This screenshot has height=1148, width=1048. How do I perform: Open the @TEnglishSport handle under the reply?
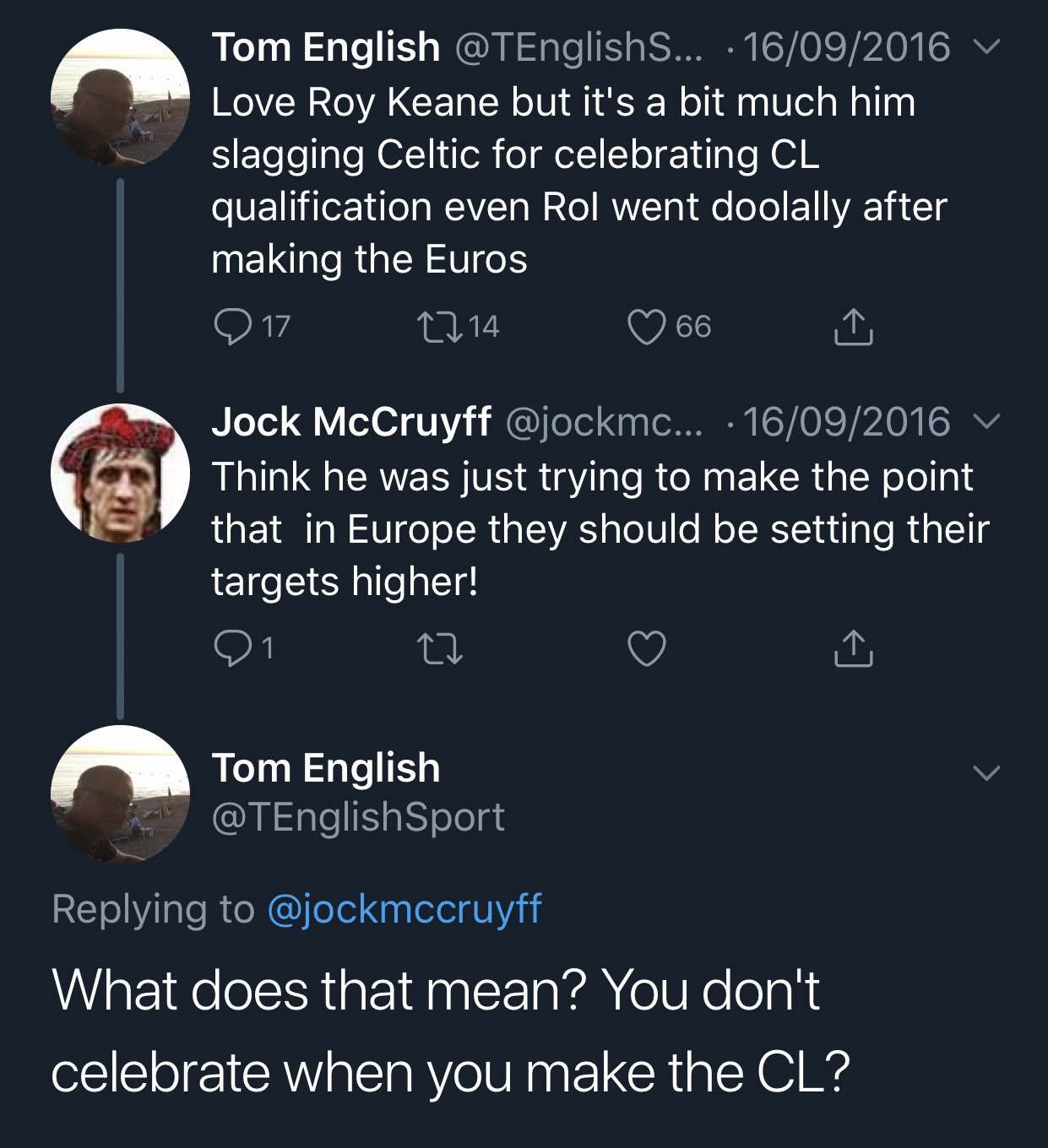pyautogui.click(x=358, y=816)
